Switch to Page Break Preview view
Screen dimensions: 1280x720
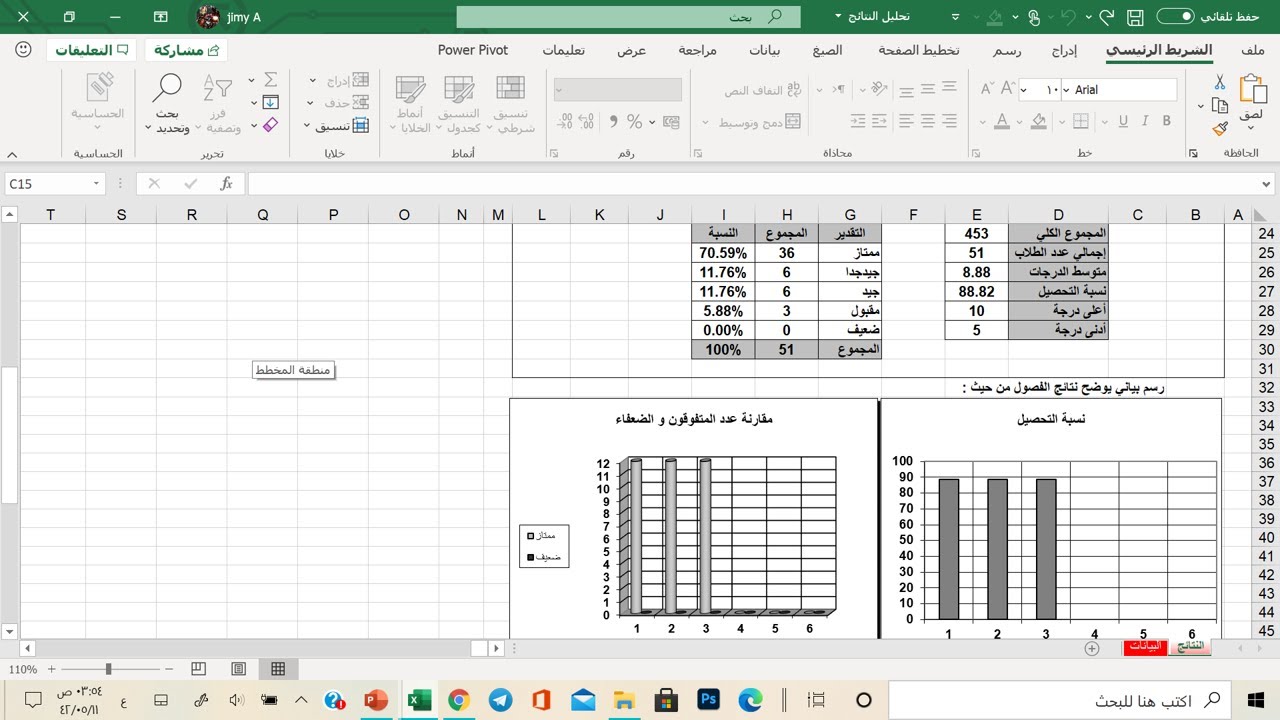click(198, 669)
